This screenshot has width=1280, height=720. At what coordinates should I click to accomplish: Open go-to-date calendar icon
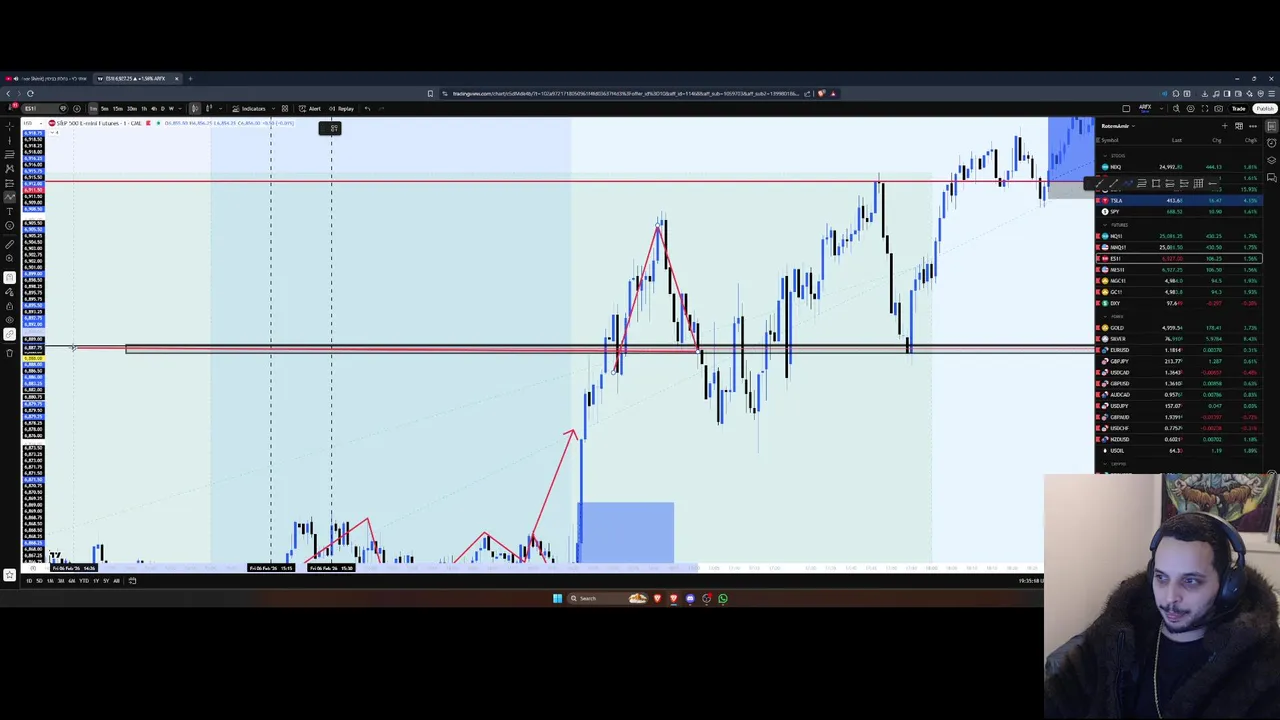(x=132, y=581)
